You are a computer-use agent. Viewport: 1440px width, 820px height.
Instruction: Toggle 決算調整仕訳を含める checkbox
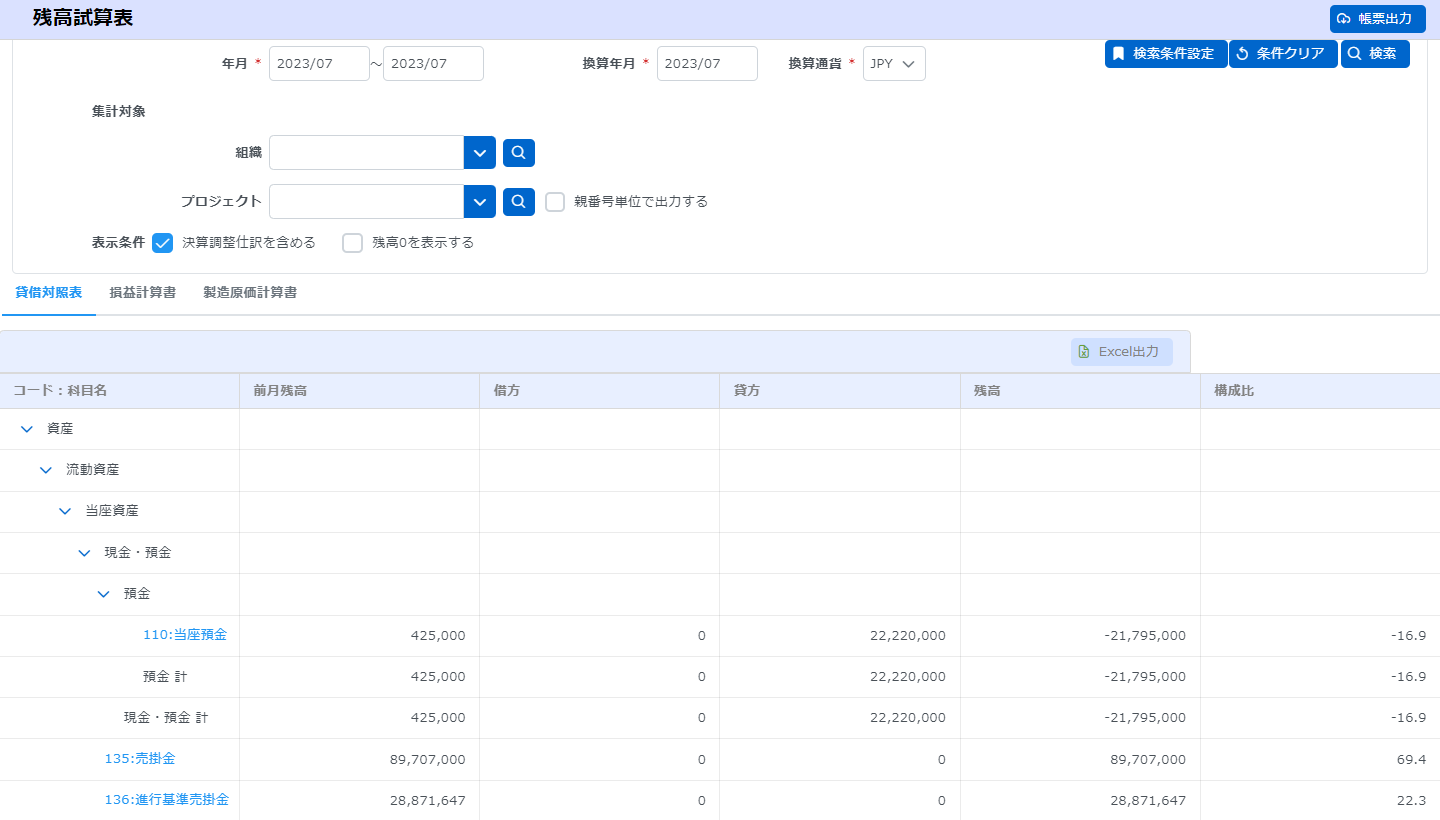(x=163, y=243)
